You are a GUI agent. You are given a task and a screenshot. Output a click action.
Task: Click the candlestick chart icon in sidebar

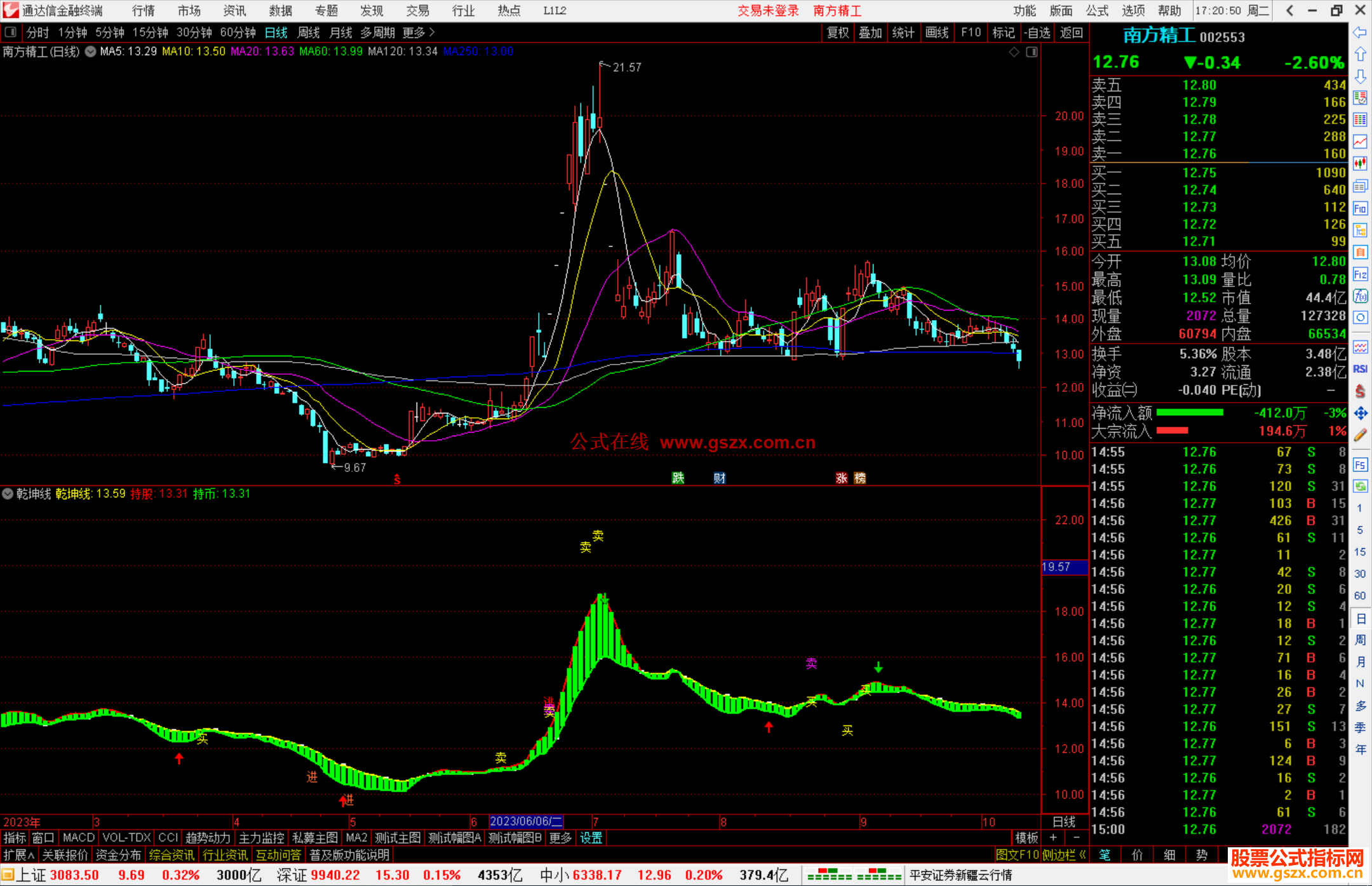click(1360, 164)
